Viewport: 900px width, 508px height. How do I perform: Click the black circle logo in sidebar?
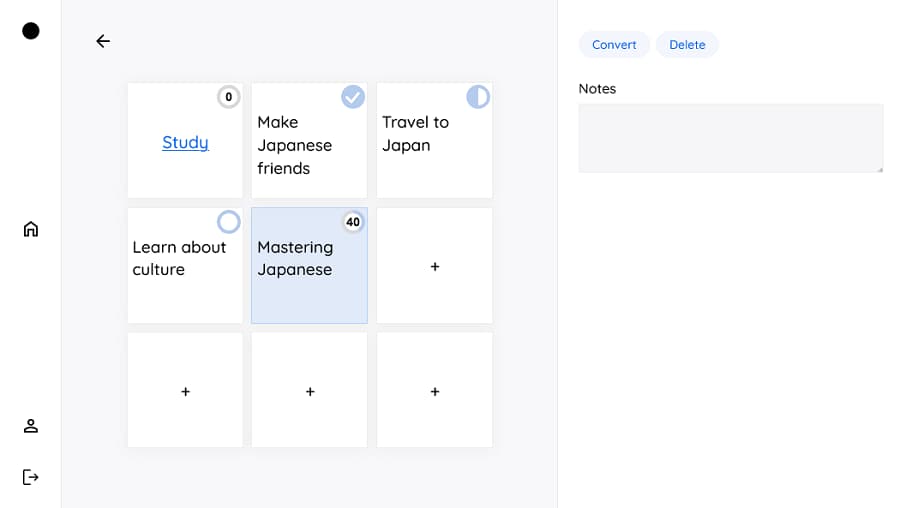[x=31, y=31]
